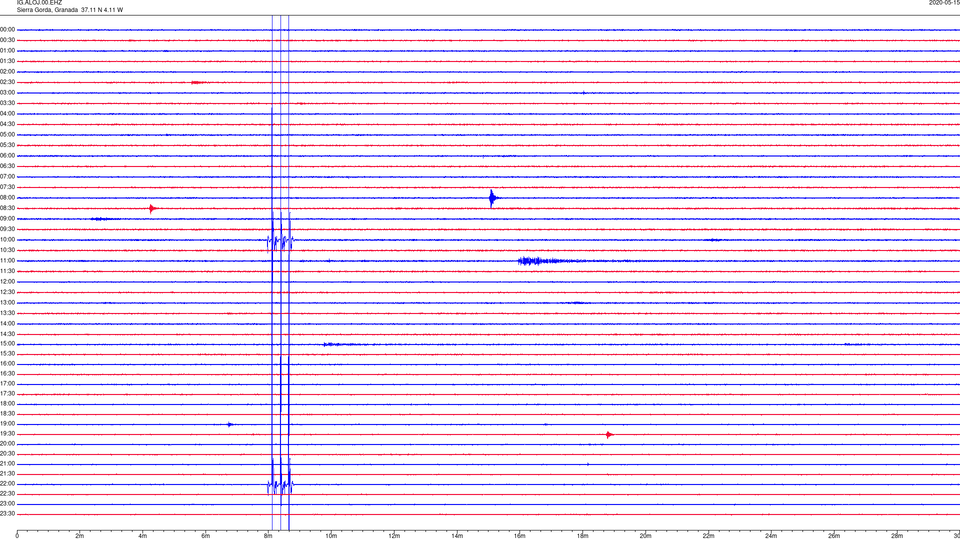Select the 21:00 trace time label
The width and height of the screenshot is (960, 540).
pos(7,463)
